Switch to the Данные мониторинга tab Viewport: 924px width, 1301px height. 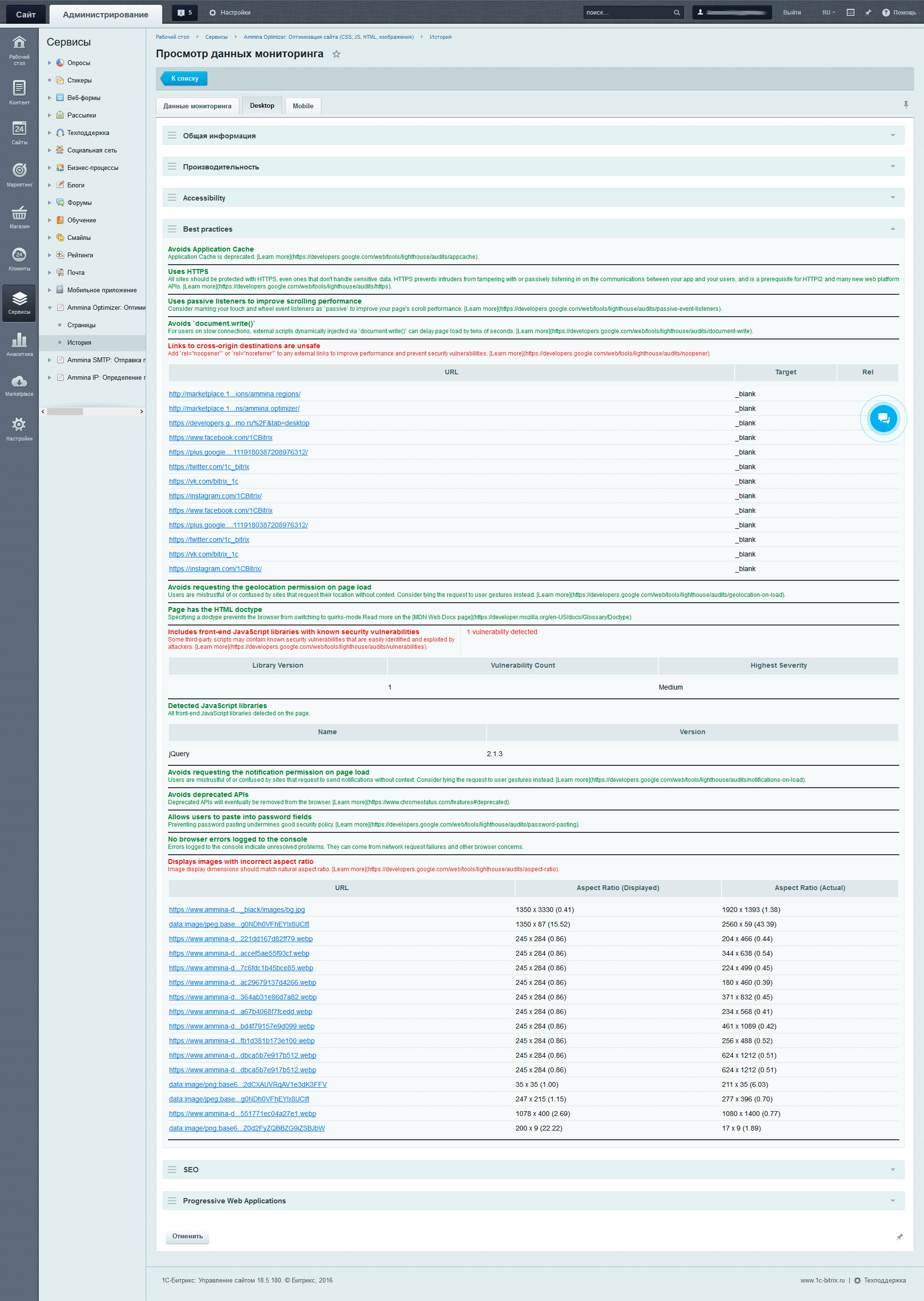point(198,106)
